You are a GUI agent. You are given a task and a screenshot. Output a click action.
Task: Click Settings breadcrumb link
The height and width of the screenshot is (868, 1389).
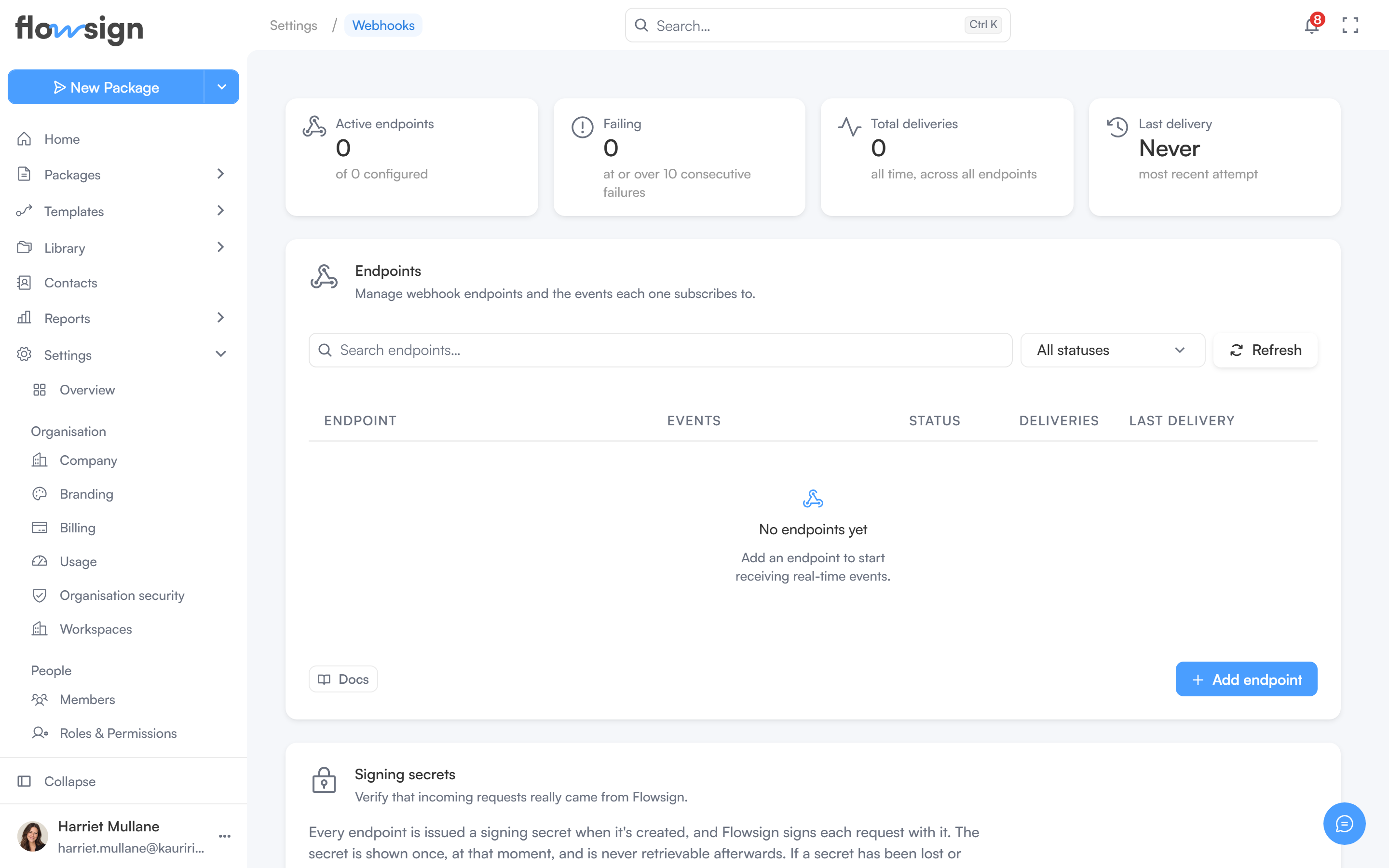293,25
